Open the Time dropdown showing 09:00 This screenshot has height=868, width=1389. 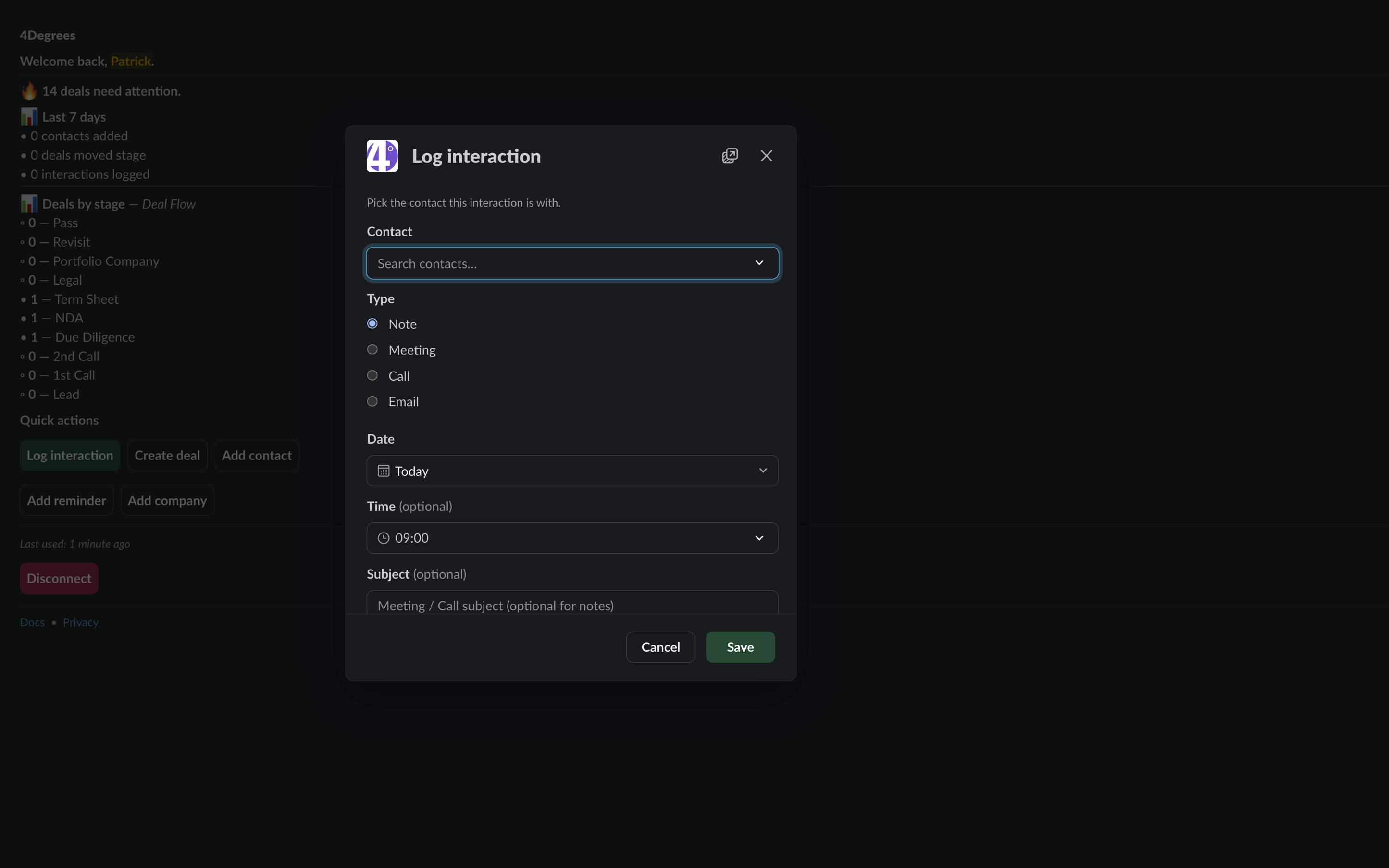(572, 538)
